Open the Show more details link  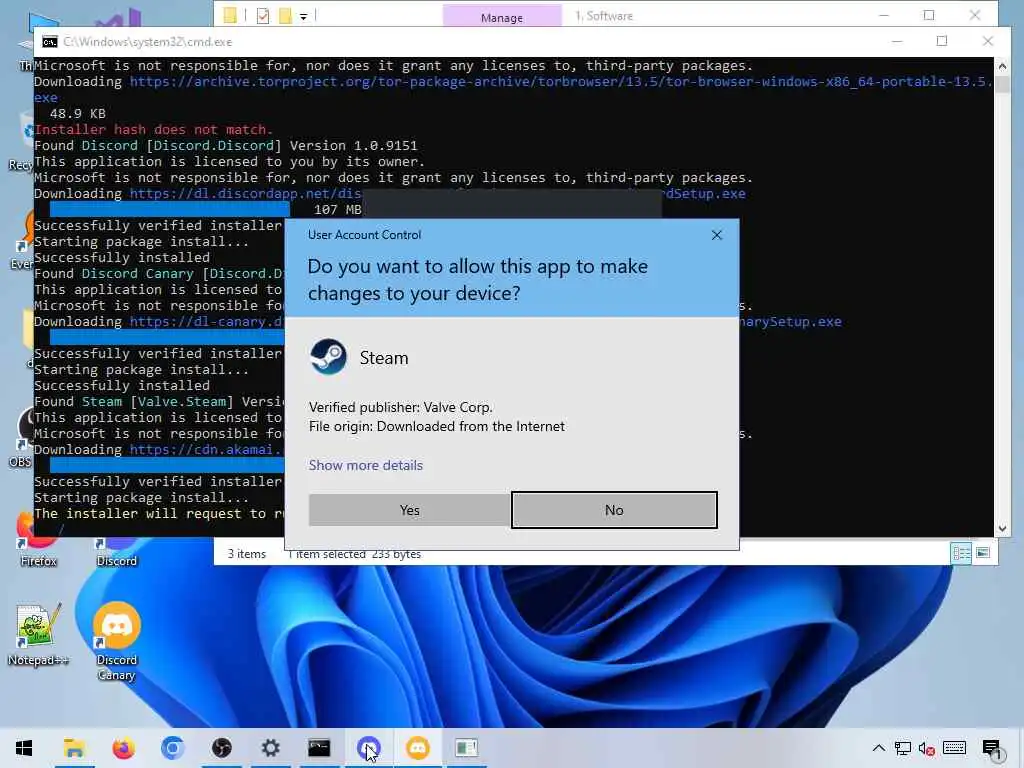click(366, 465)
